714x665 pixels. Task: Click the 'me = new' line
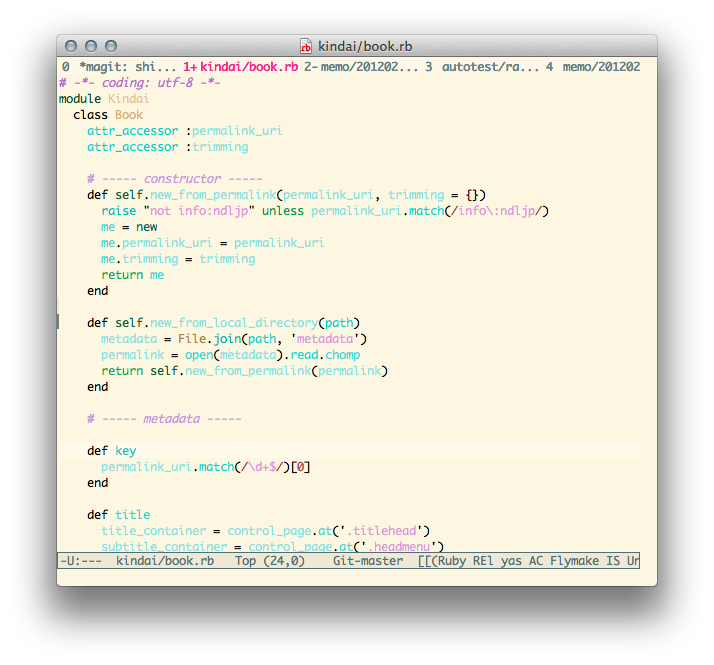129,227
